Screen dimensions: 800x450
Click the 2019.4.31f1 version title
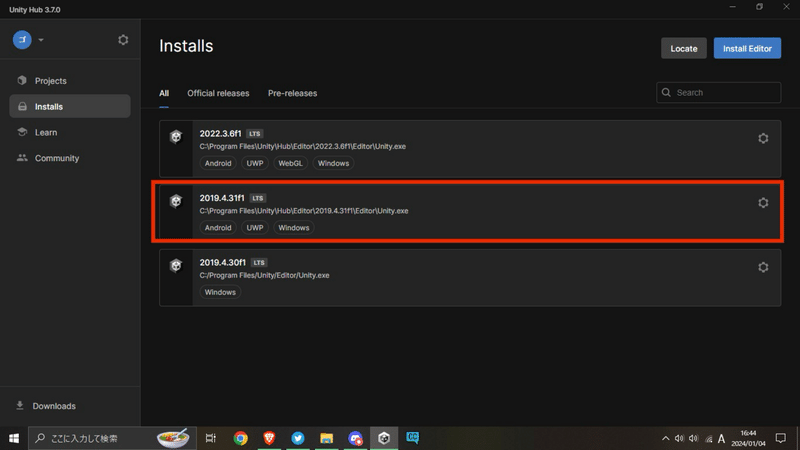pyautogui.click(x=222, y=198)
